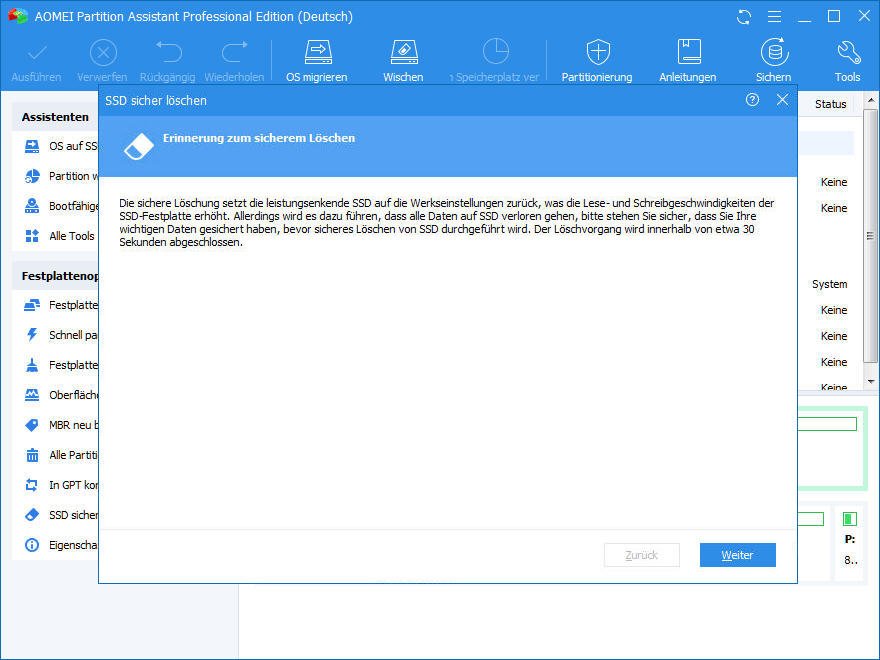Open the Partitionierung shield icon

point(598,52)
